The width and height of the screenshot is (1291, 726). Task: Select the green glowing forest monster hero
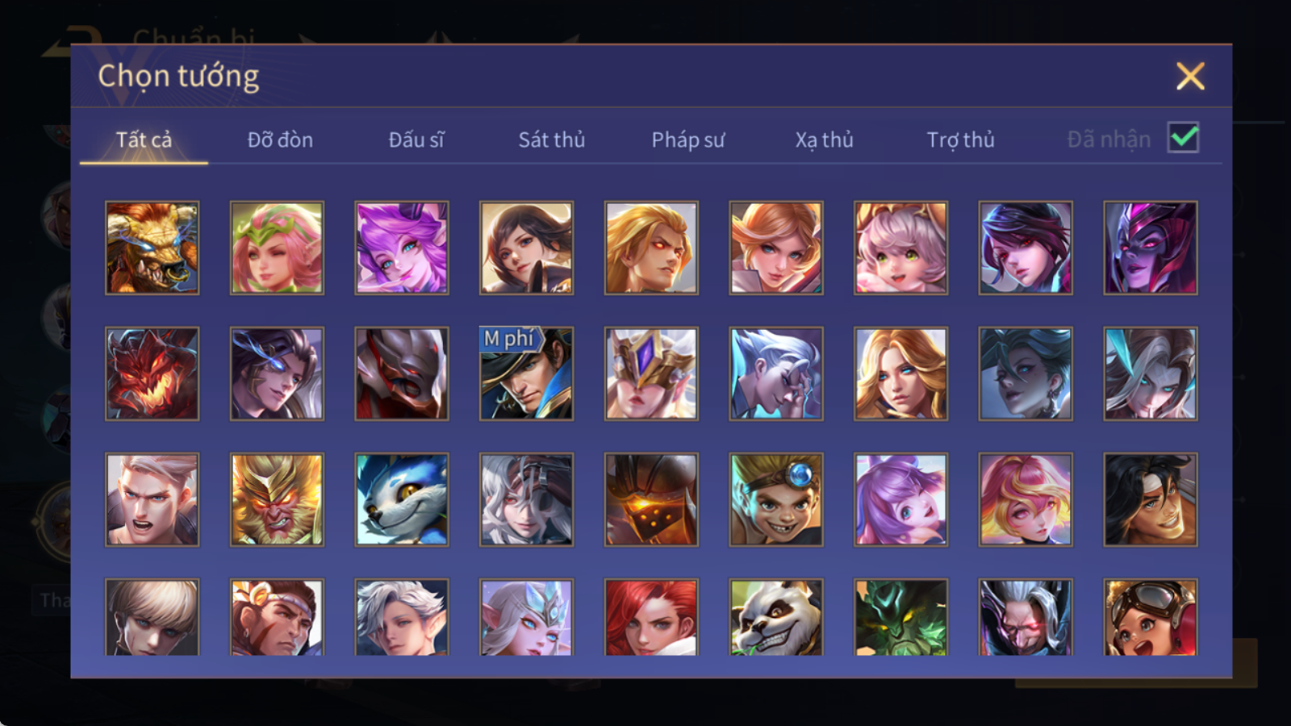pyautogui.click(x=901, y=617)
